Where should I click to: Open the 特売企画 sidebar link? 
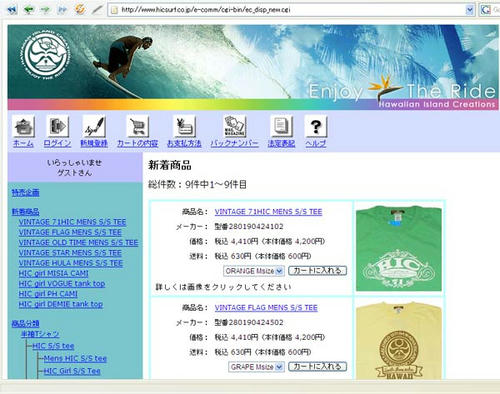[x=26, y=193]
